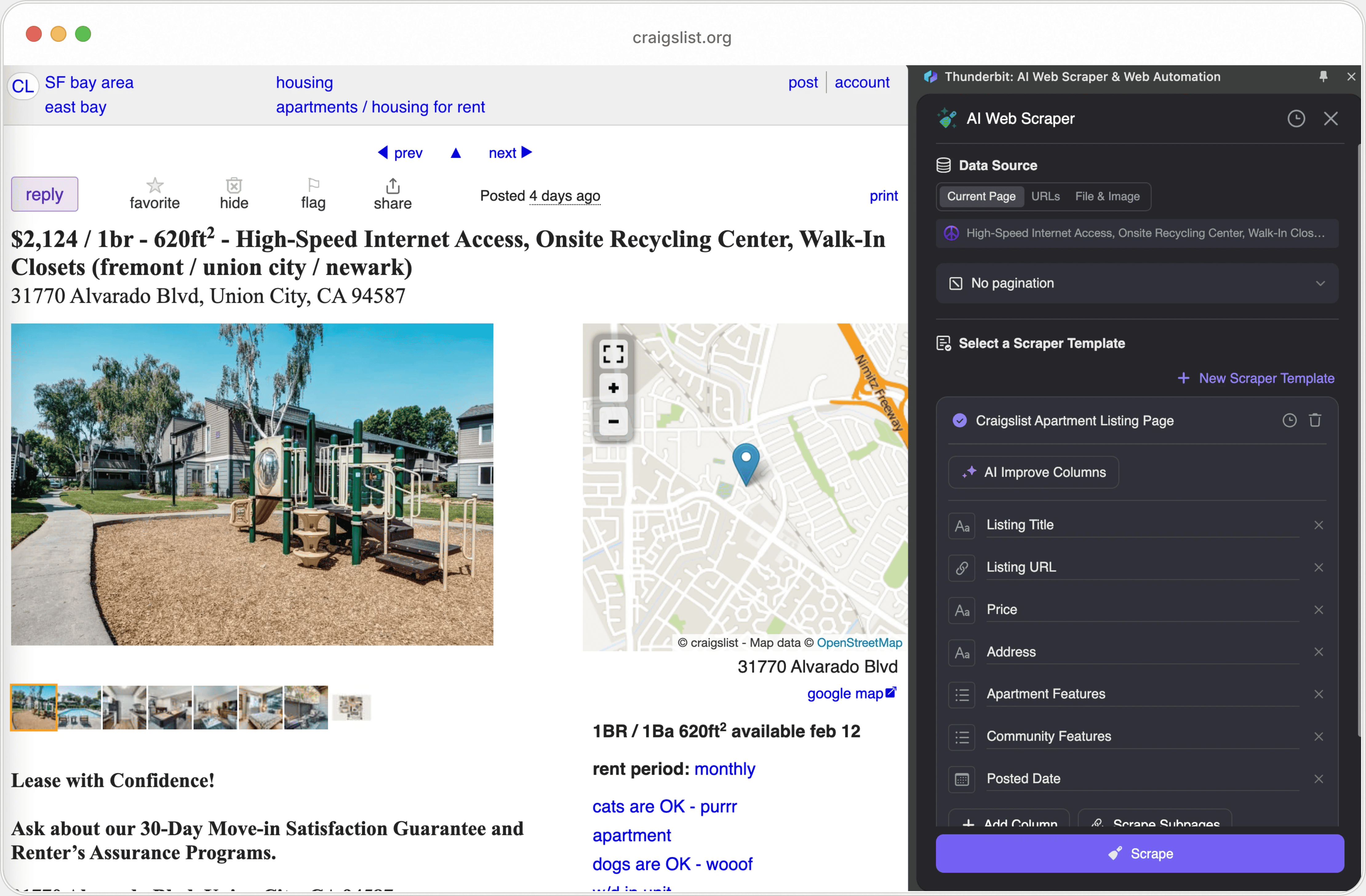1366x896 pixels.
Task: Zoom in on the map
Action: point(613,388)
